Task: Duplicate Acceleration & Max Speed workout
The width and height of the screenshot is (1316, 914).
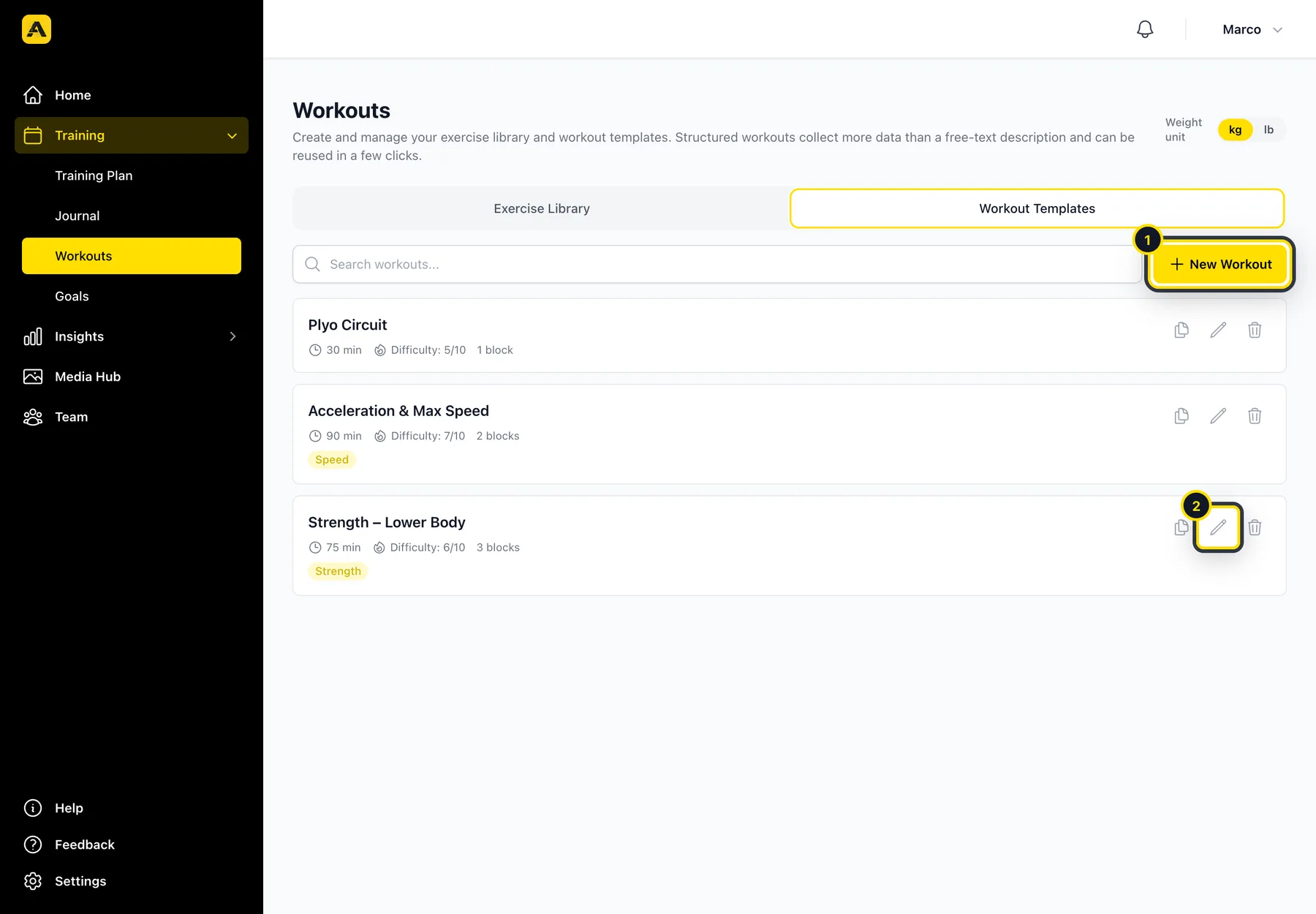Action: pos(1181,416)
